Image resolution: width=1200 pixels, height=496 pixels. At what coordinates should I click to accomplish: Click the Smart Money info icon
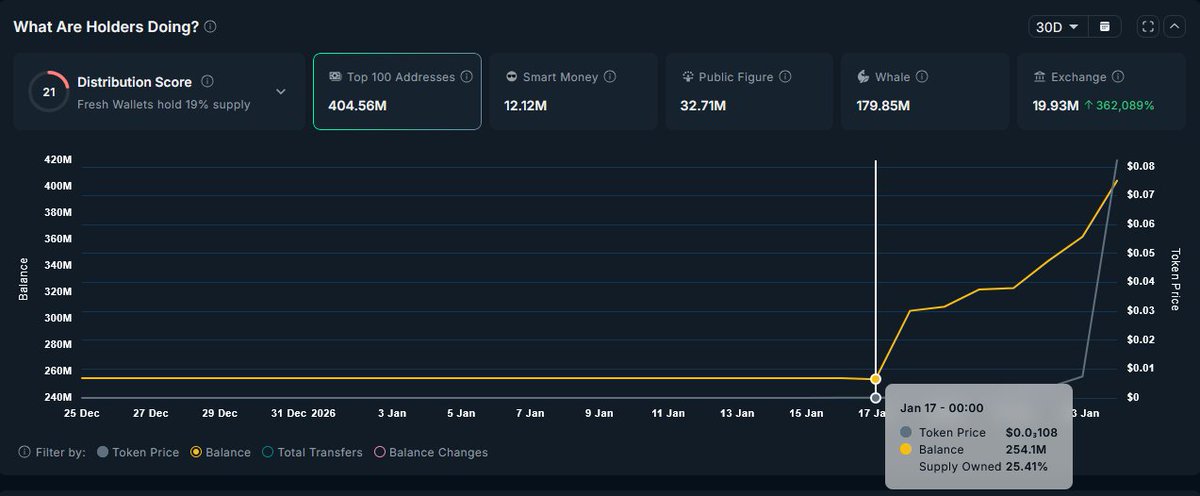pos(610,77)
